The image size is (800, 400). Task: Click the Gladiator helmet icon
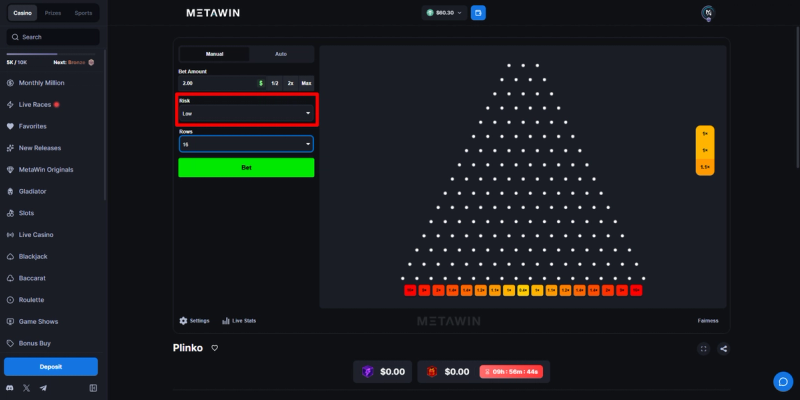[10, 191]
